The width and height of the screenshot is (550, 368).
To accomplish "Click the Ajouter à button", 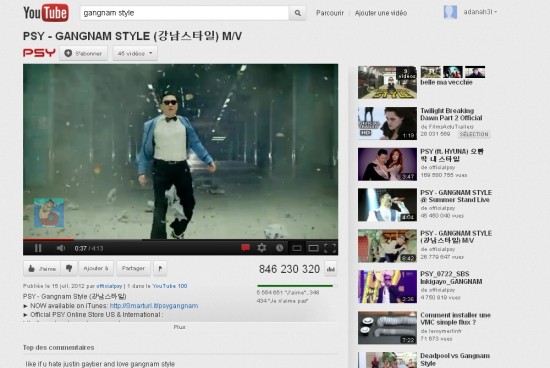I will (x=96, y=268).
